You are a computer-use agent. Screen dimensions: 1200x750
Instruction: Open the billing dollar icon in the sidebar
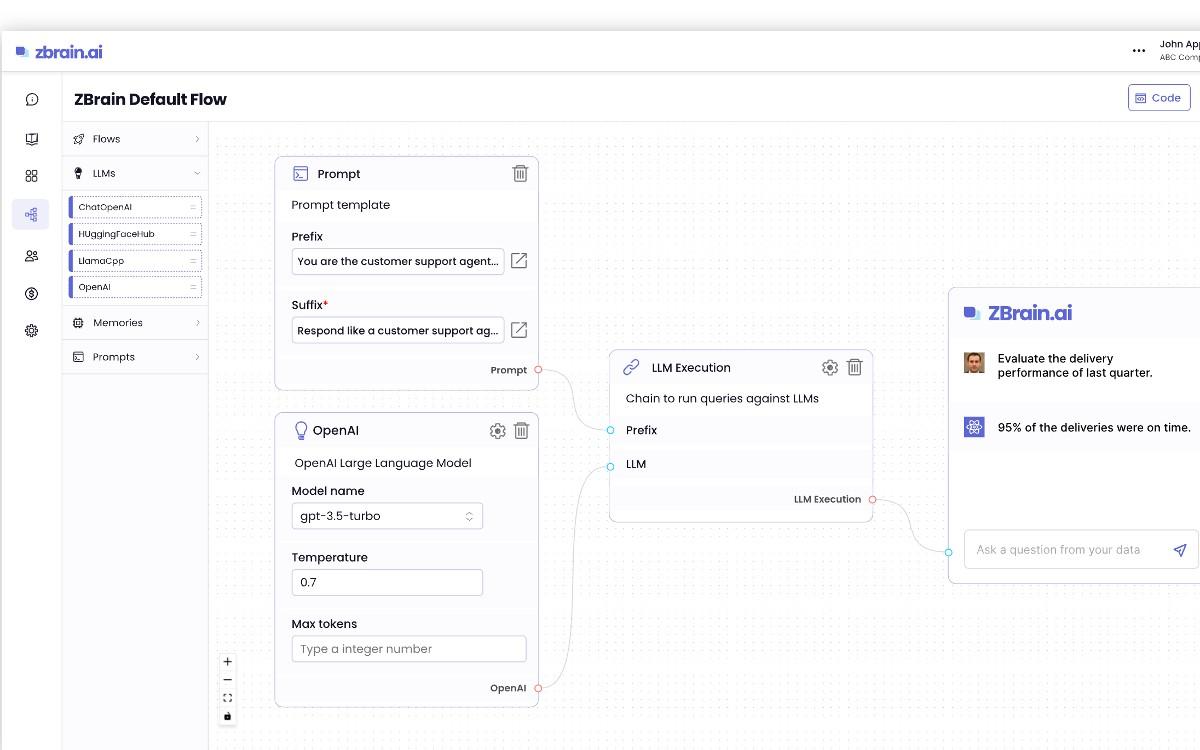(x=31, y=293)
